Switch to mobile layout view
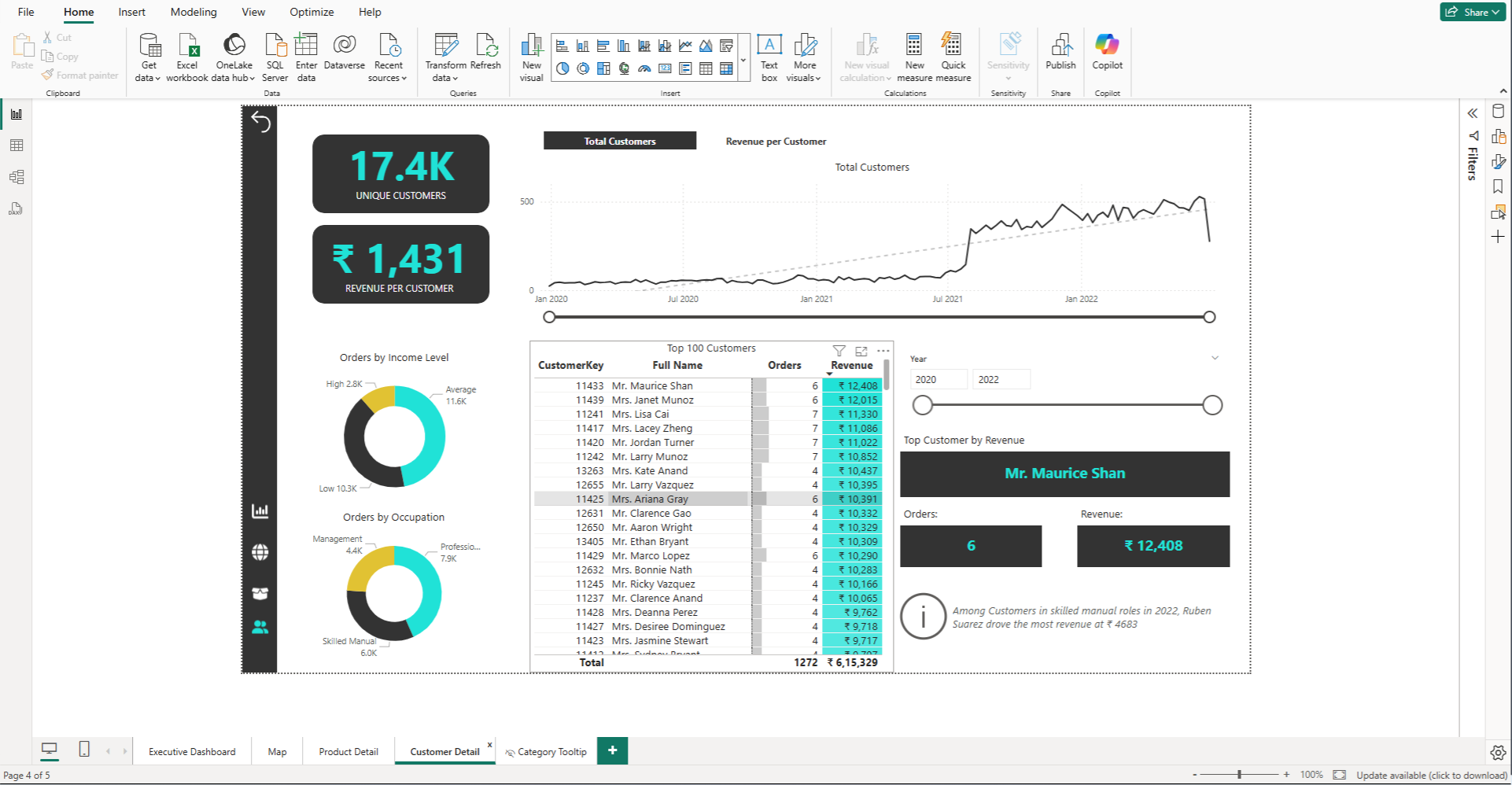 pos(84,750)
